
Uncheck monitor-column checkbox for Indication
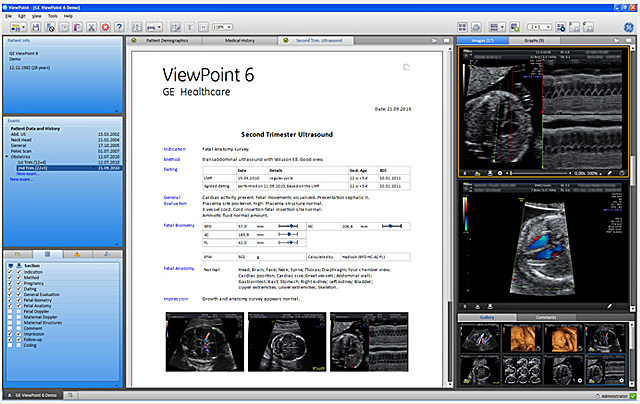point(10,272)
